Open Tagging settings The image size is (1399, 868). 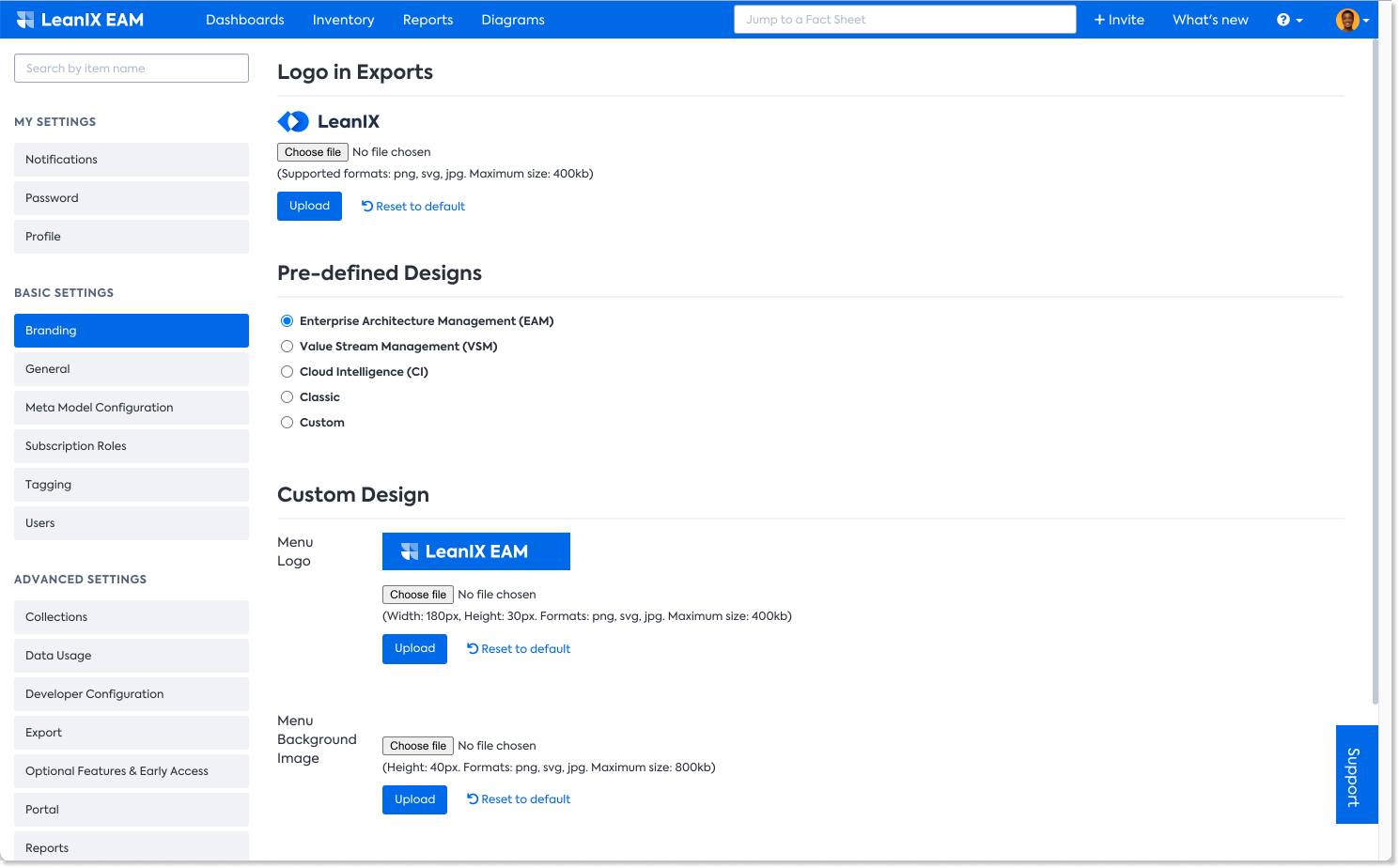tap(132, 485)
